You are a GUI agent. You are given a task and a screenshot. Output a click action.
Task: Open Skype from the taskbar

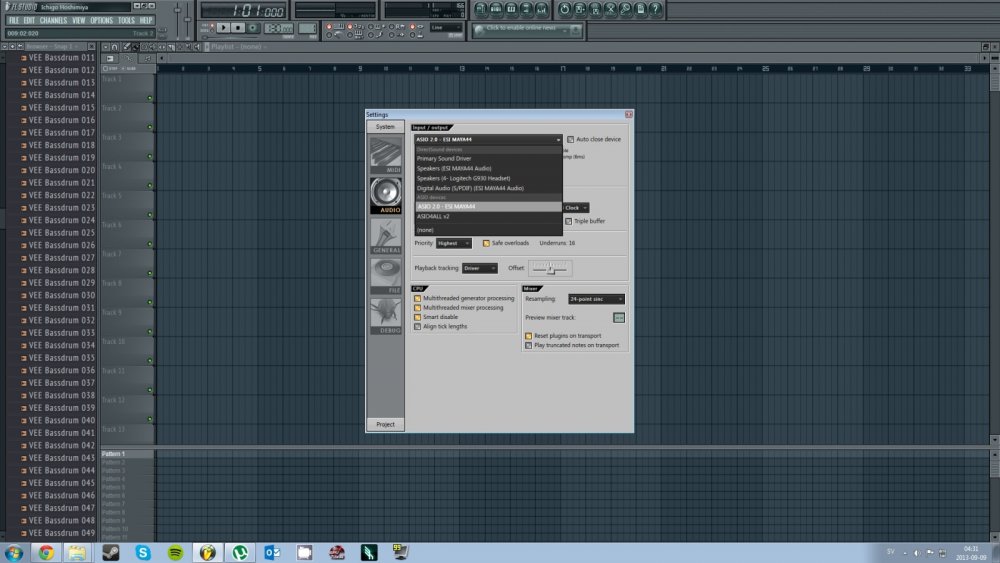pos(143,552)
